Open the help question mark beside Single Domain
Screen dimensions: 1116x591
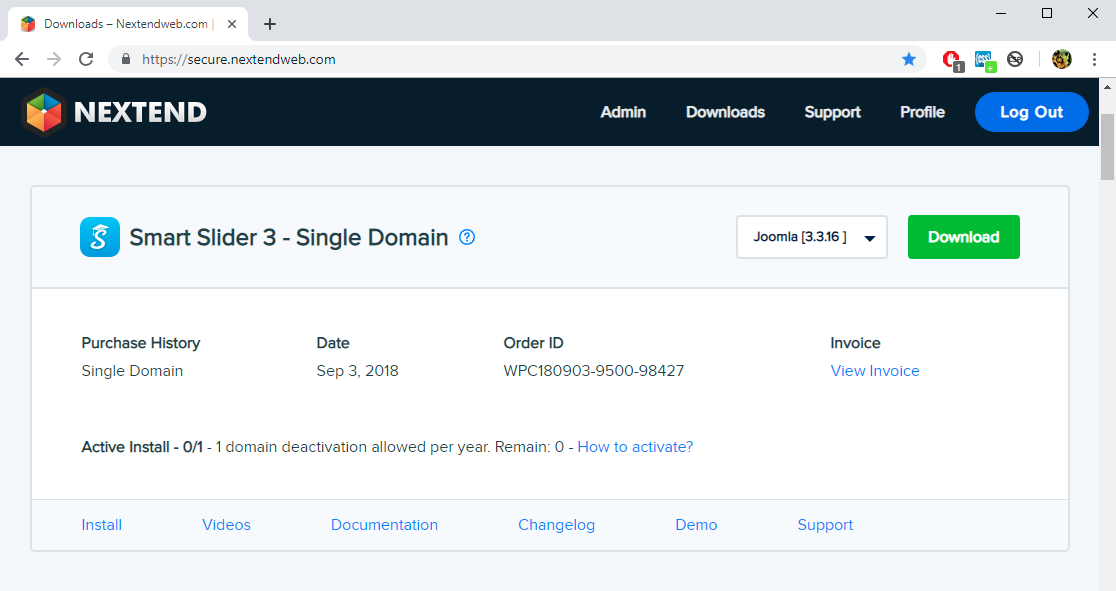tap(467, 237)
